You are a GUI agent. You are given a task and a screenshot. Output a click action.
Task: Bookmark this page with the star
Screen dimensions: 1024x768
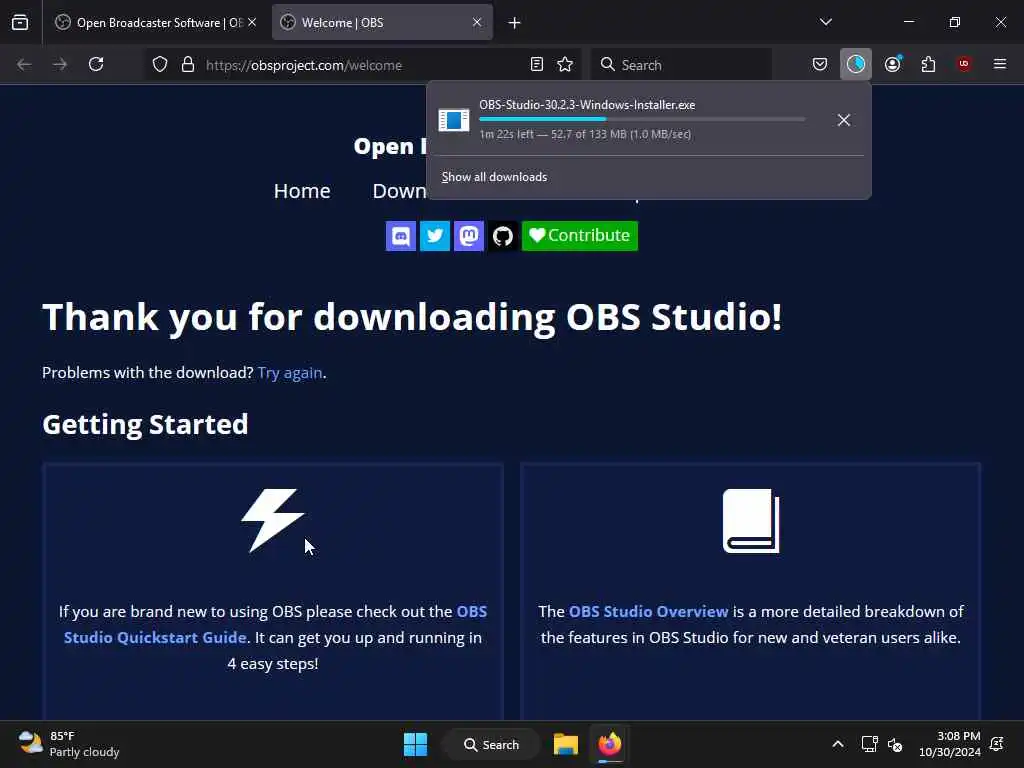(565, 64)
